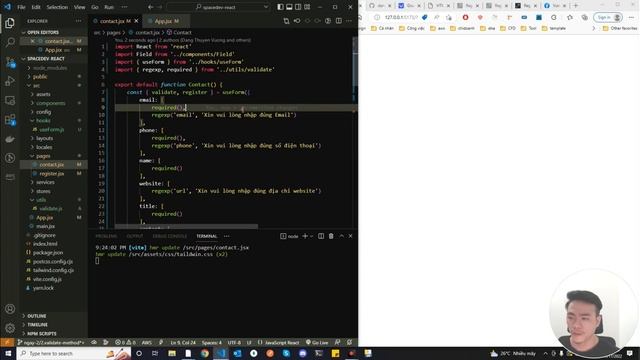Expand the public folder

(x=40, y=77)
